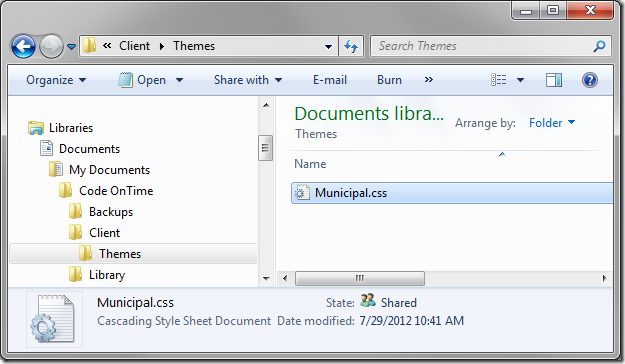Click the Client folder icon
Image resolution: width=625 pixels, height=364 pixels.
click(x=75, y=232)
